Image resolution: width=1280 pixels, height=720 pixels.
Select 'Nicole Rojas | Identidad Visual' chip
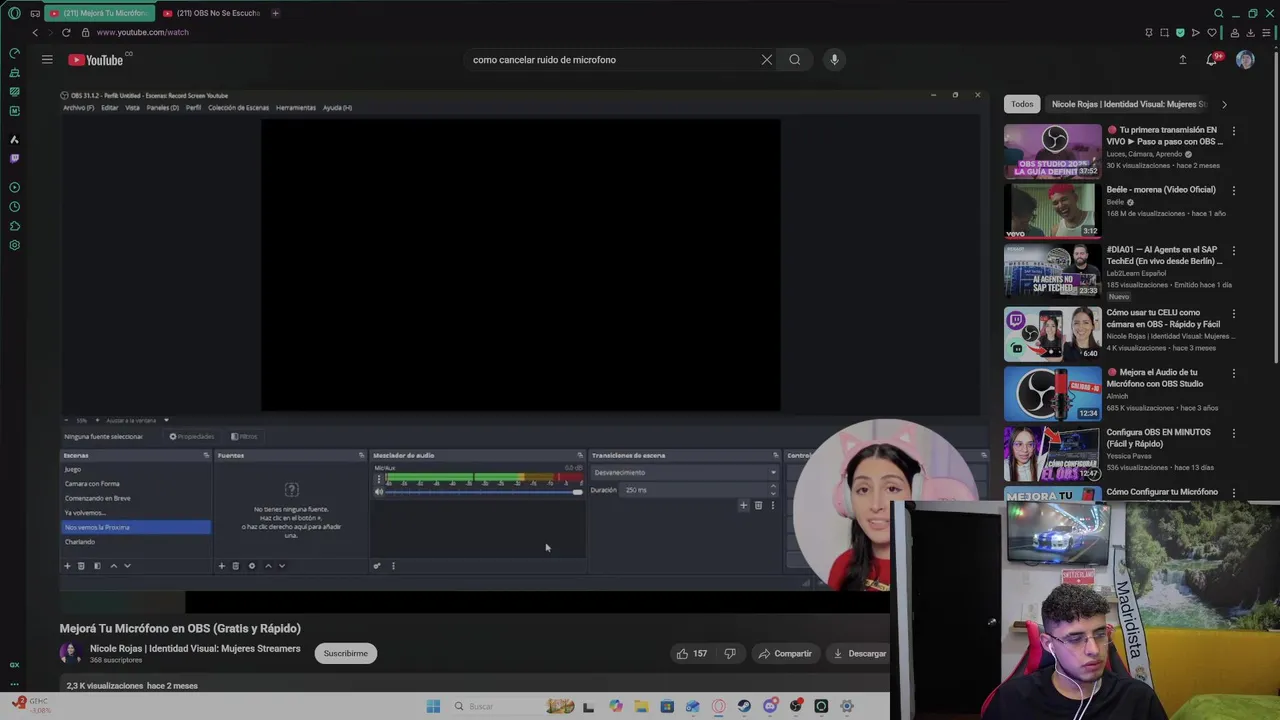tap(1129, 104)
